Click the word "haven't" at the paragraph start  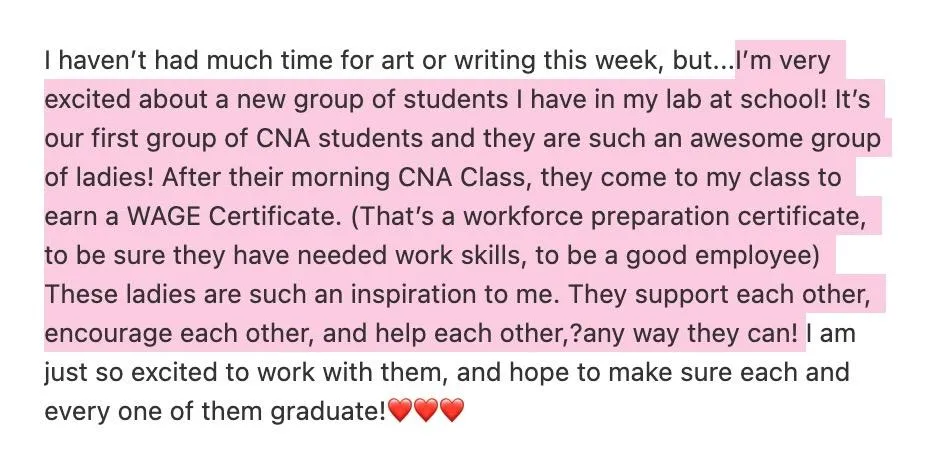tap(98, 60)
